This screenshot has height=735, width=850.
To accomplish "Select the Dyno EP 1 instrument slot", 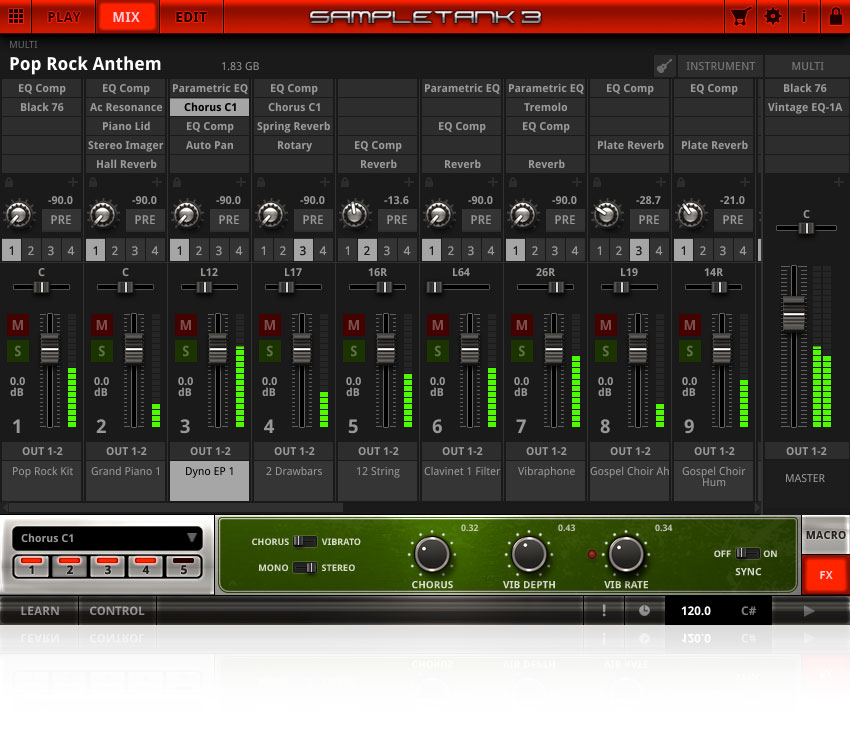I will 209,471.
